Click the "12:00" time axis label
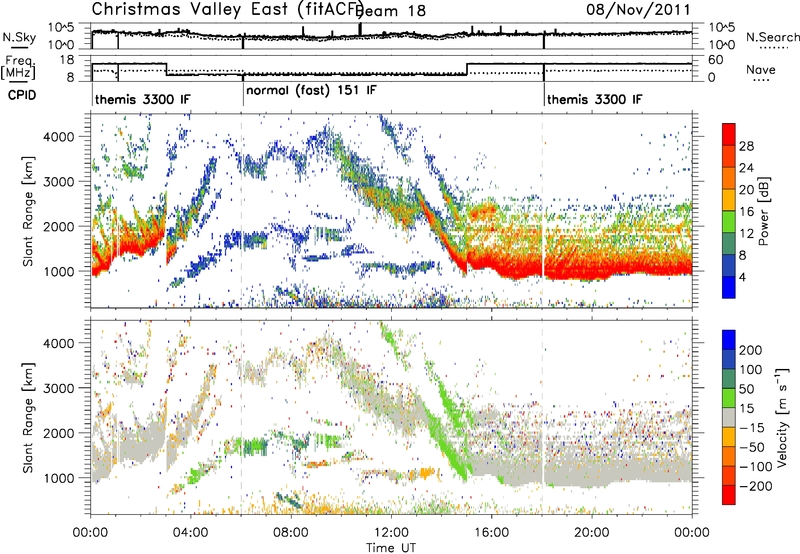The height and width of the screenshot is (554, 800). click(391, 533)
